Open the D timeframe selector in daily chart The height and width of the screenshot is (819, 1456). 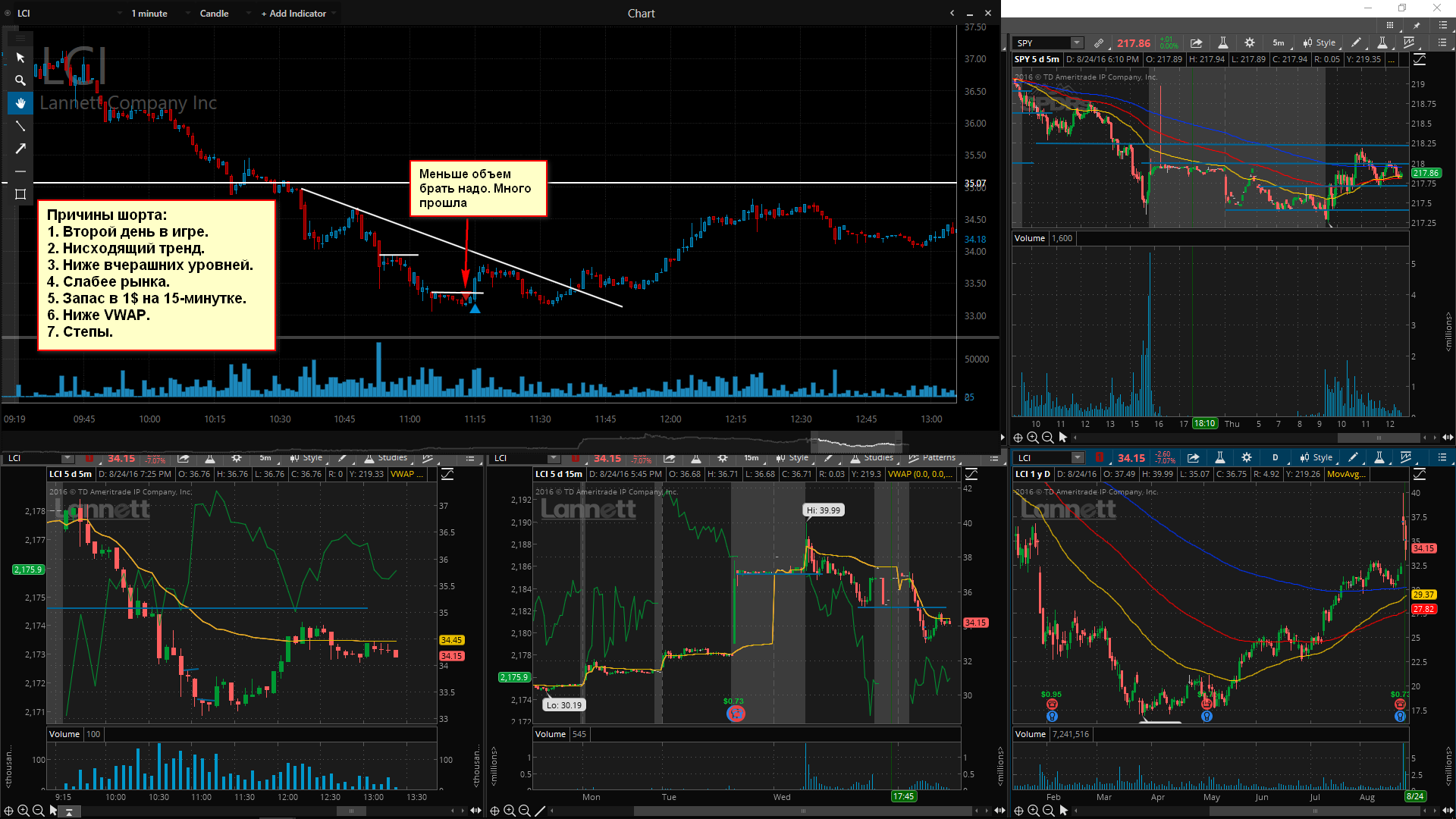pyautogui.click(x=1276, y=458)
